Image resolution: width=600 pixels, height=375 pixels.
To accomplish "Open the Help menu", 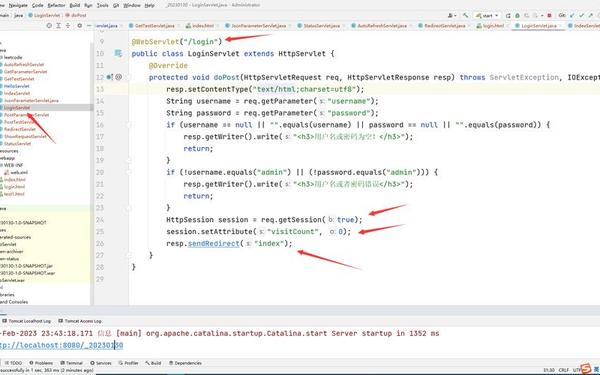I will tap(150, 5).
